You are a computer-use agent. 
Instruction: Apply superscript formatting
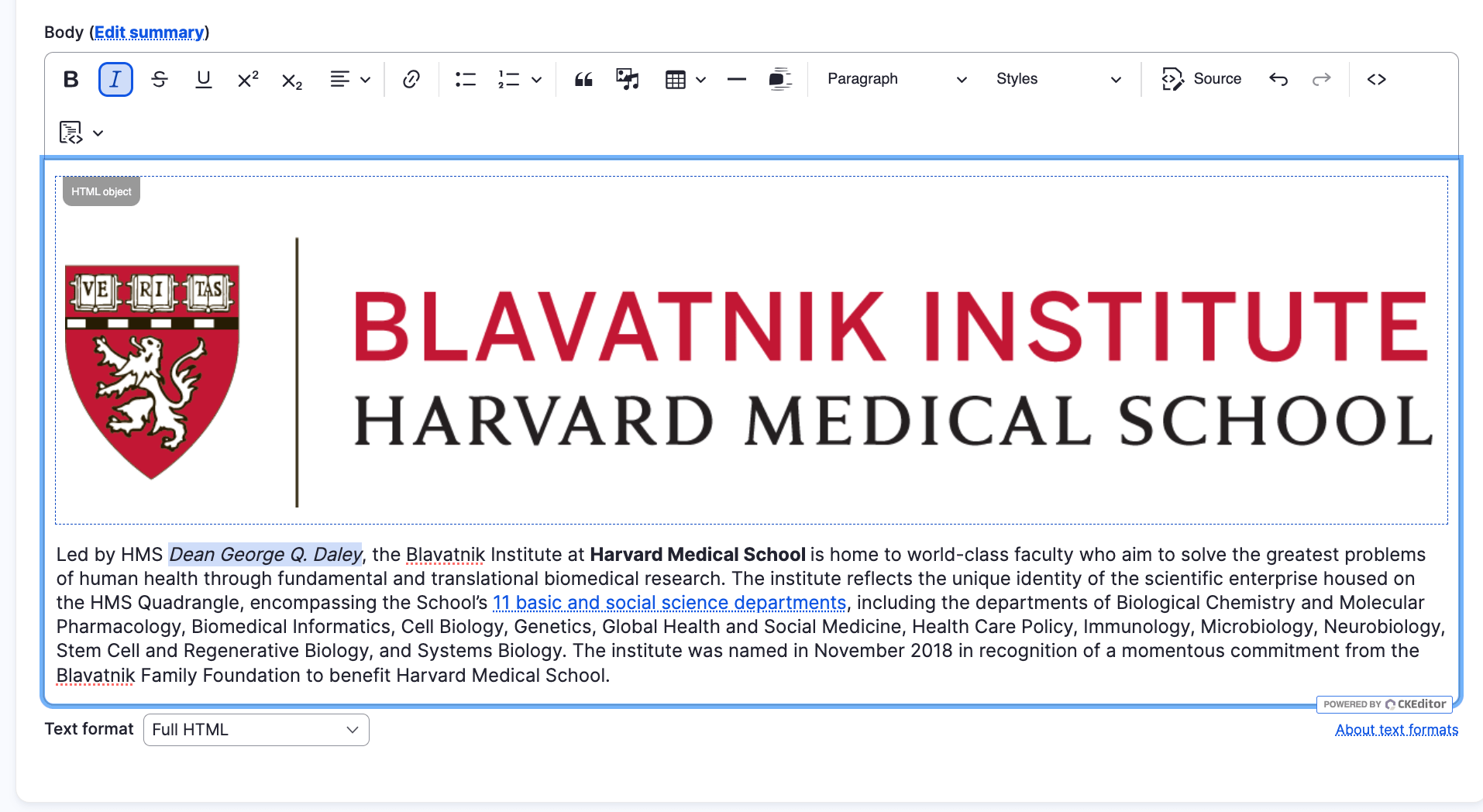[x=248, y=79]
